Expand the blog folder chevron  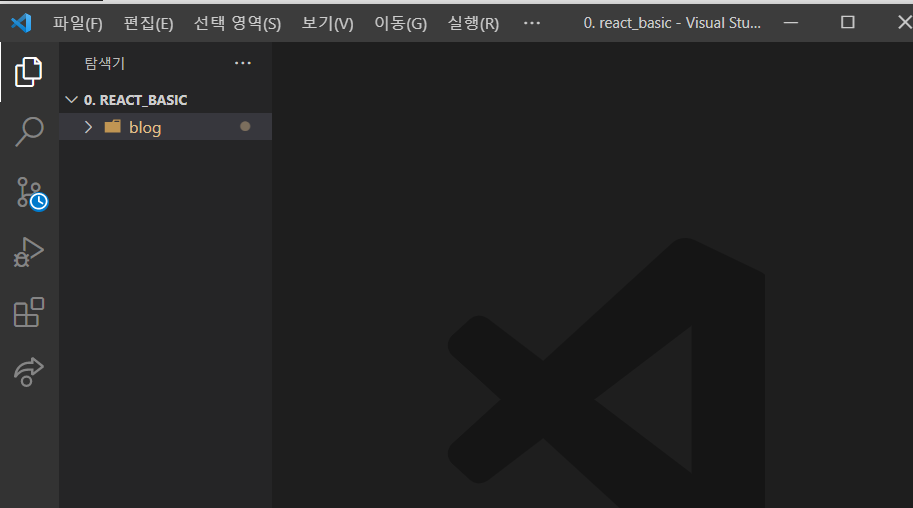88,127
